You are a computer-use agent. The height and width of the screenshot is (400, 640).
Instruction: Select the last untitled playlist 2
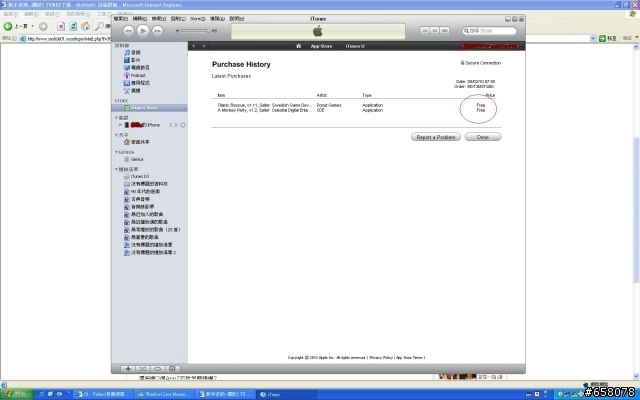pos(149,253)
